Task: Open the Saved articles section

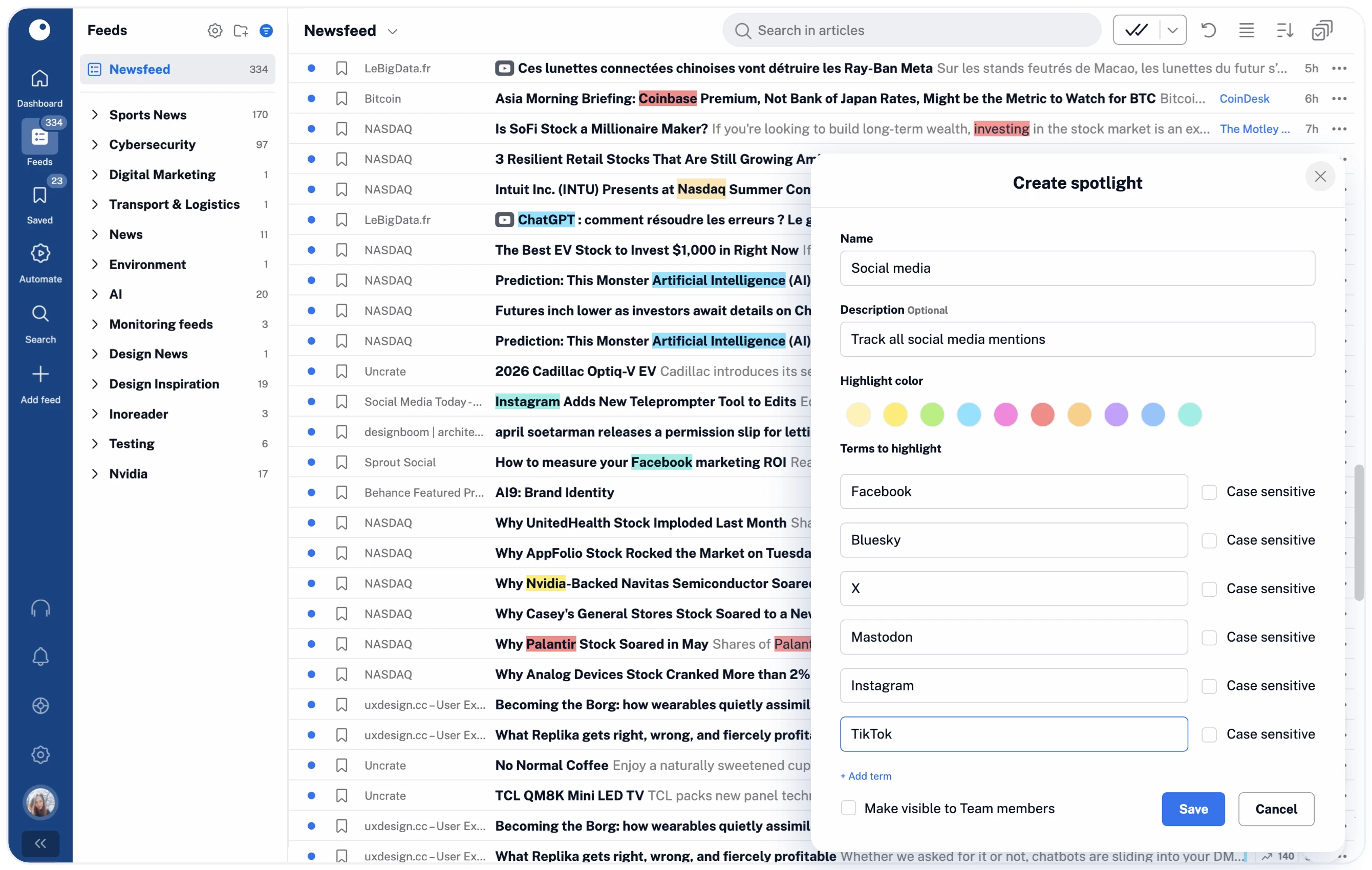Action: (x=39, y=204)
